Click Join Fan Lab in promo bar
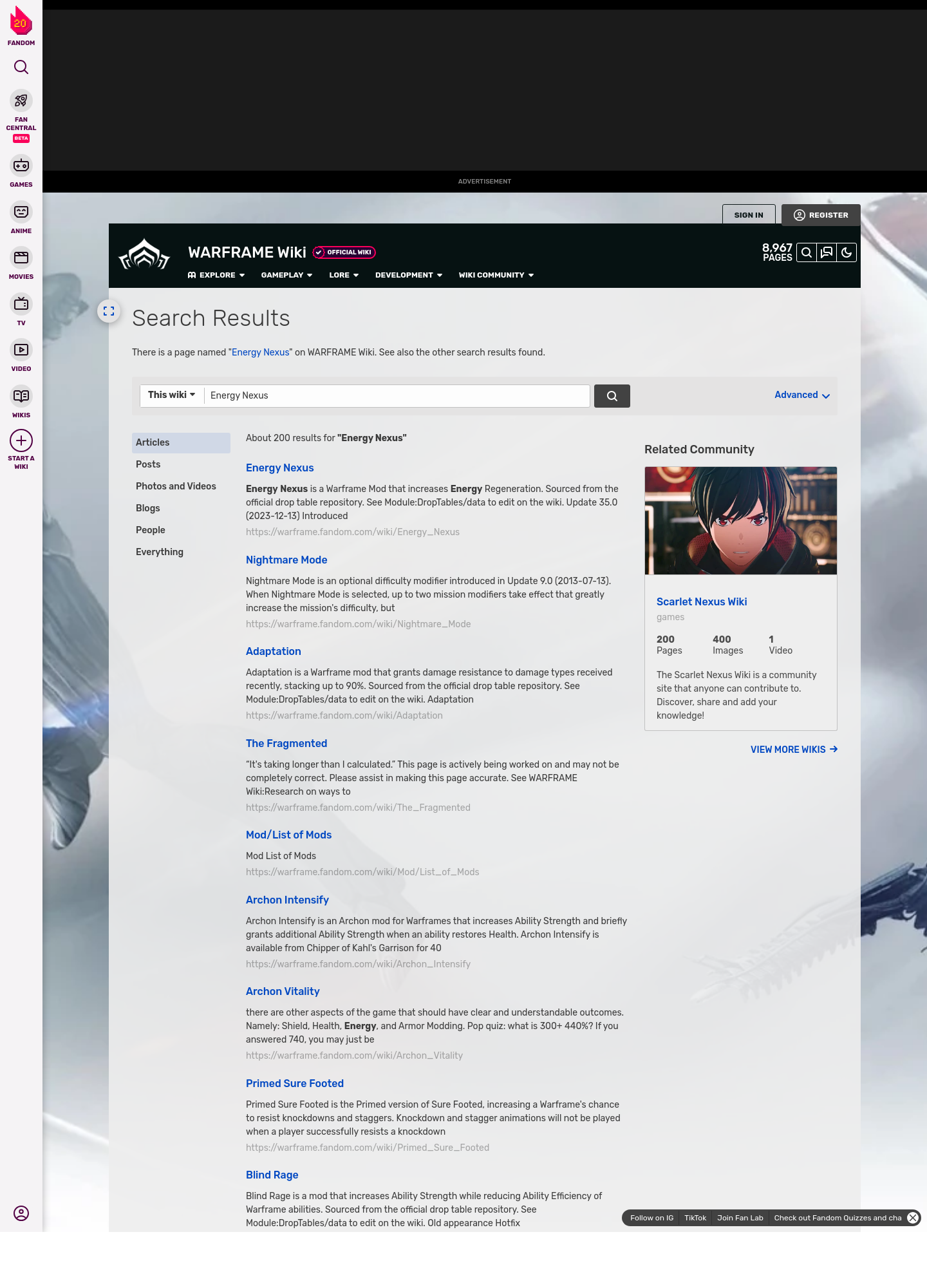The height and width of the screenshot is (1288, 927). pyautogui.click(x=740, y=1218)
